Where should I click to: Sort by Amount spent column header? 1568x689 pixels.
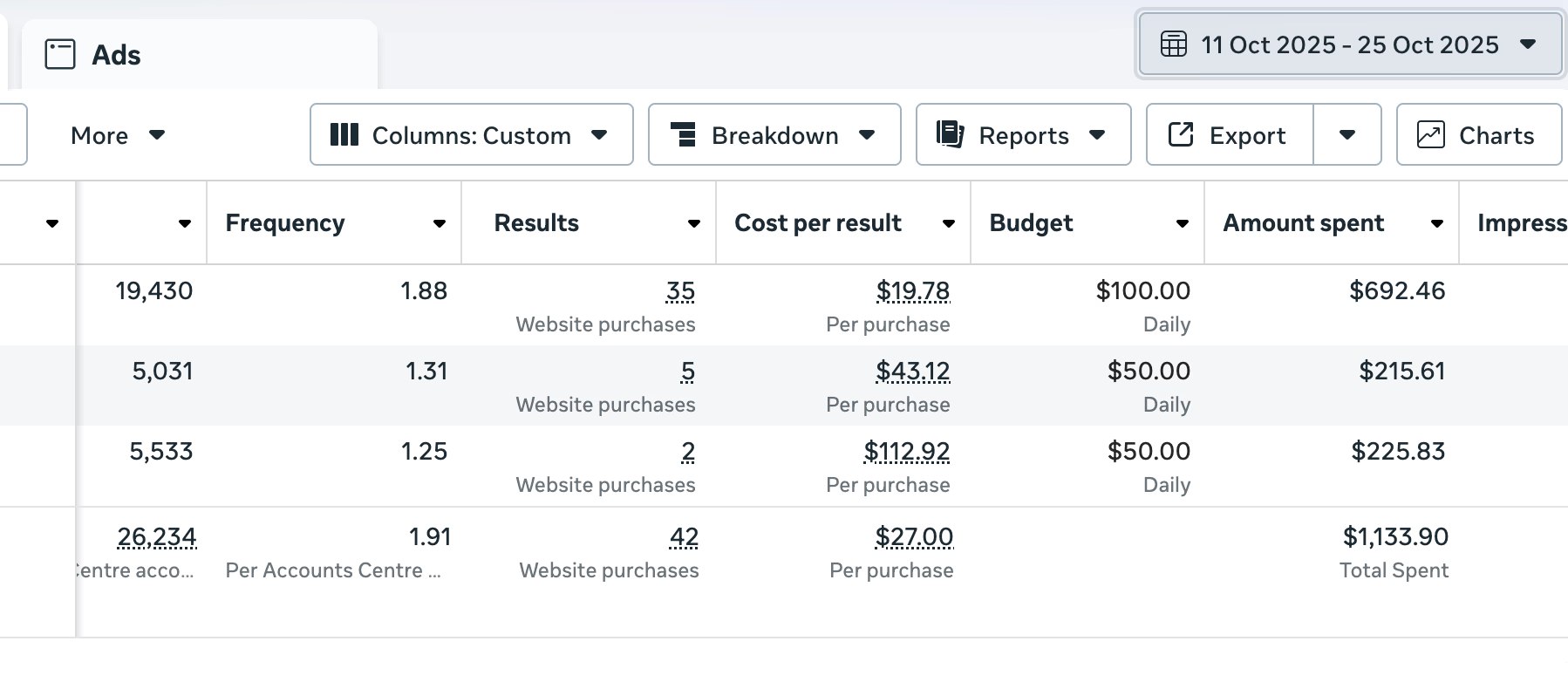click(1304, 223)
